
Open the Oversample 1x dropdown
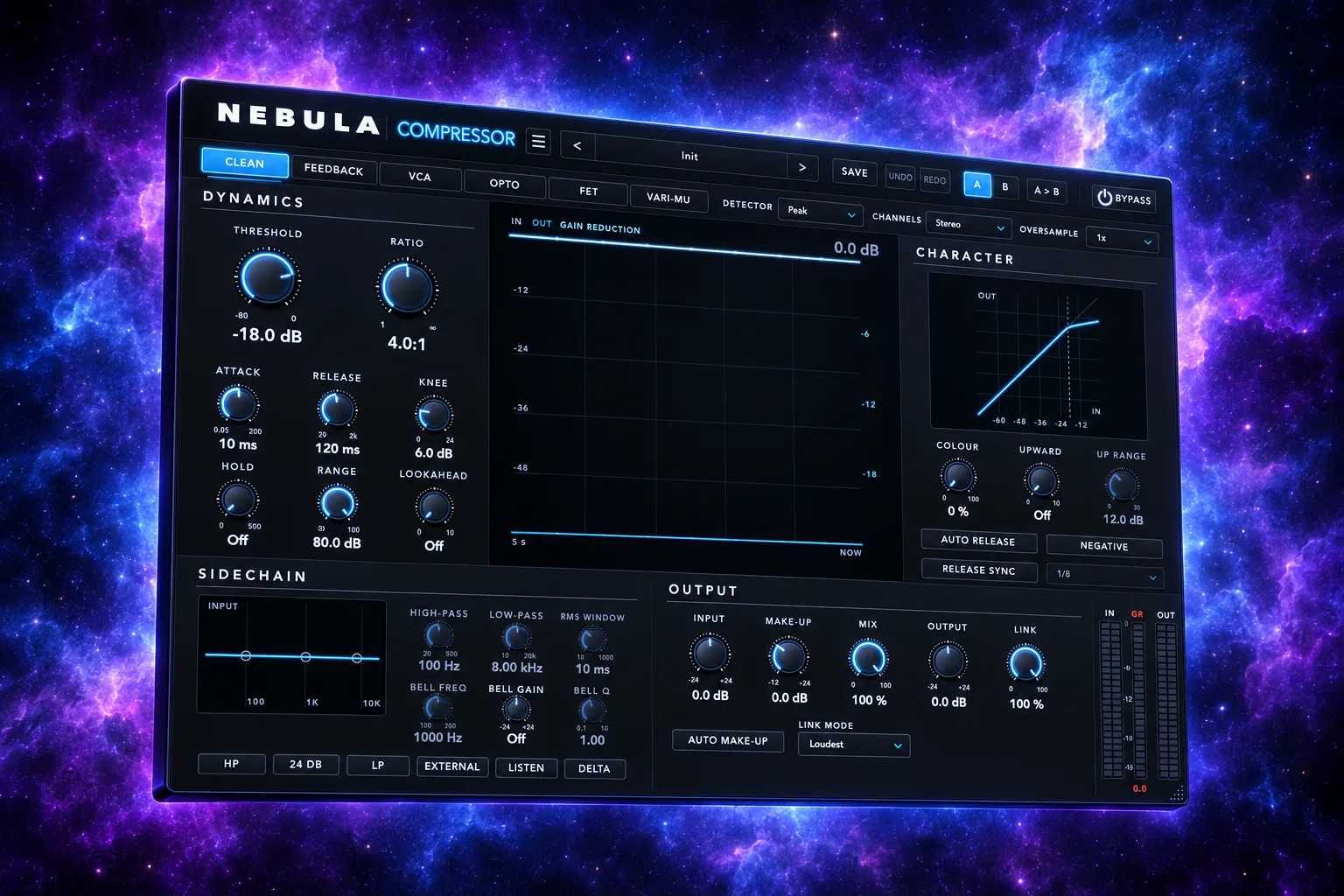click(x=1122, y=238)
